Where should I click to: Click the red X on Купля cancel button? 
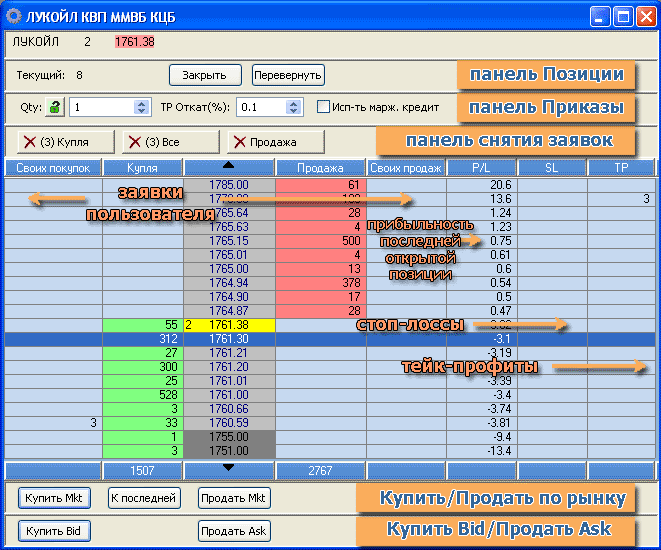30,142
